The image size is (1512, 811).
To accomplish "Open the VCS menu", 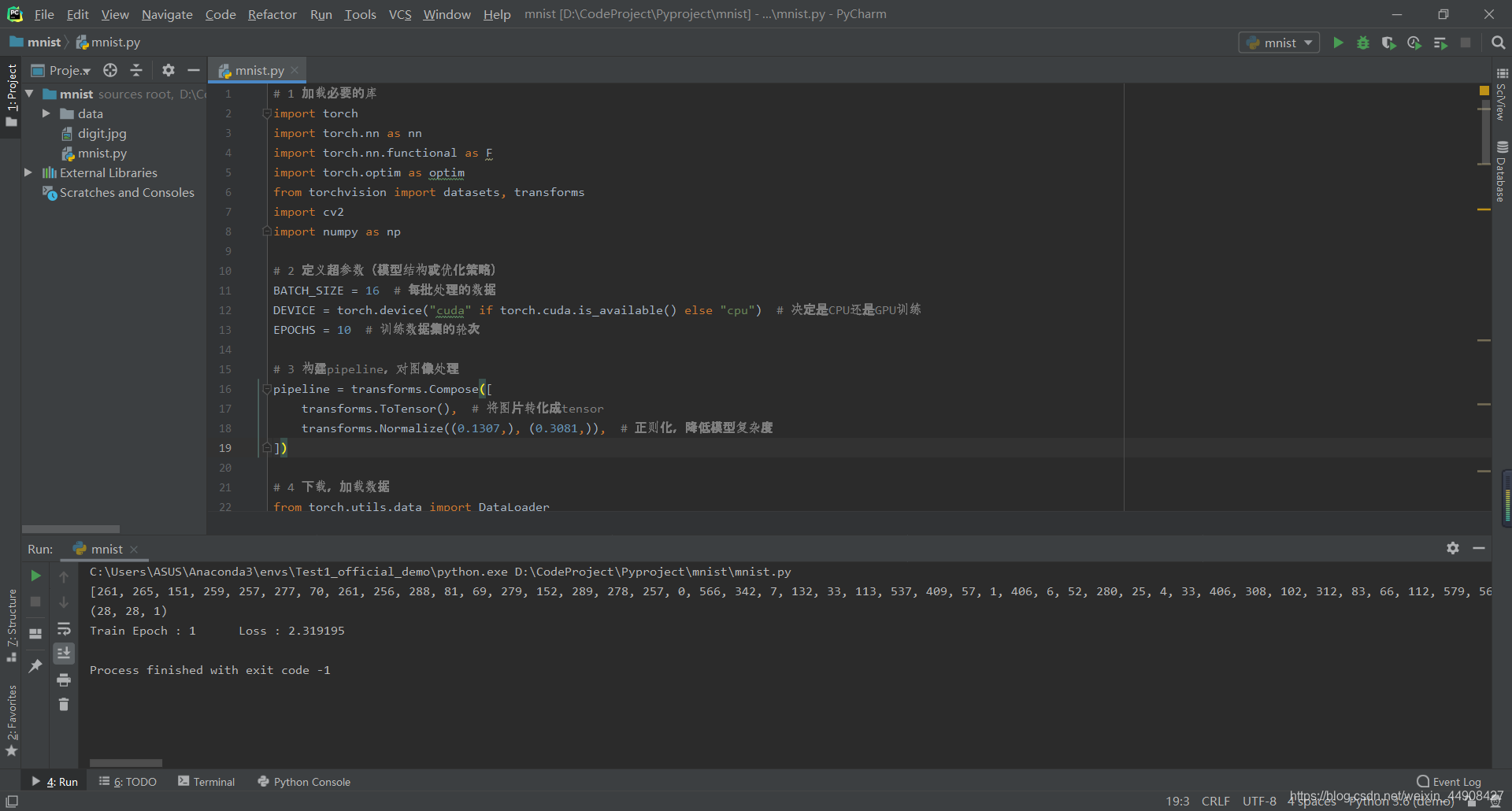I will (400, 14).
